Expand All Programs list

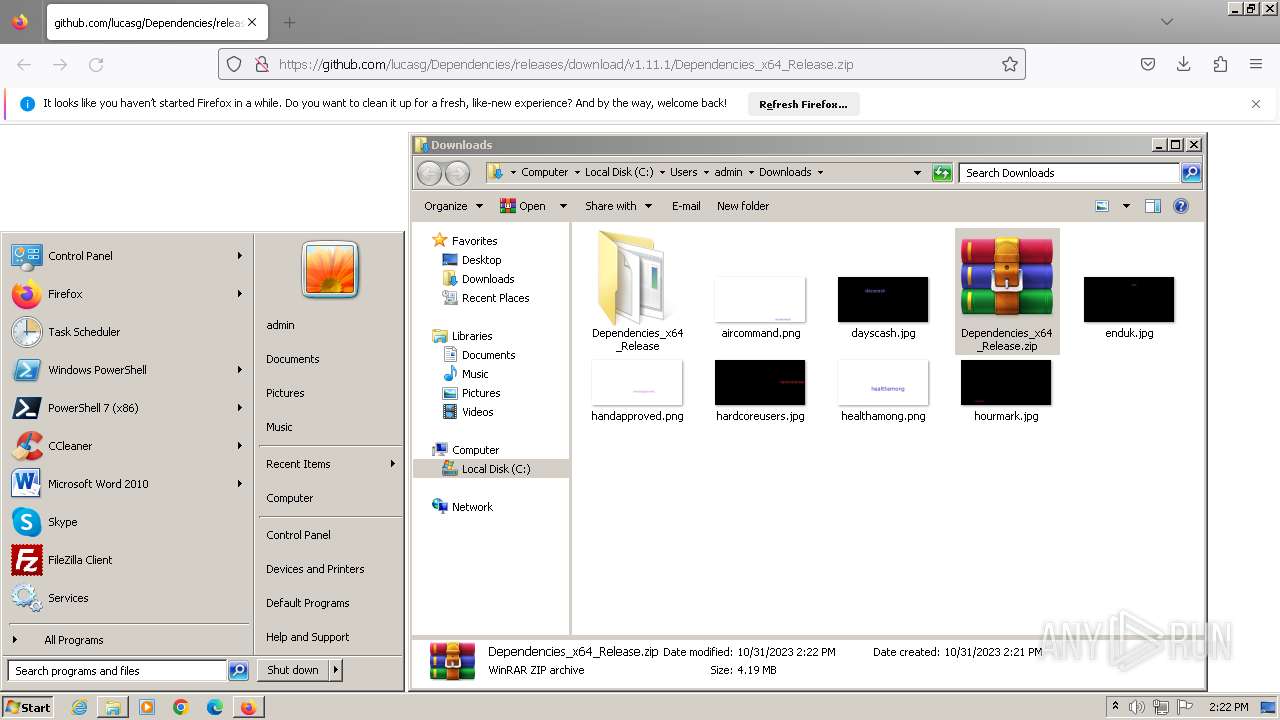coord(128,640)
